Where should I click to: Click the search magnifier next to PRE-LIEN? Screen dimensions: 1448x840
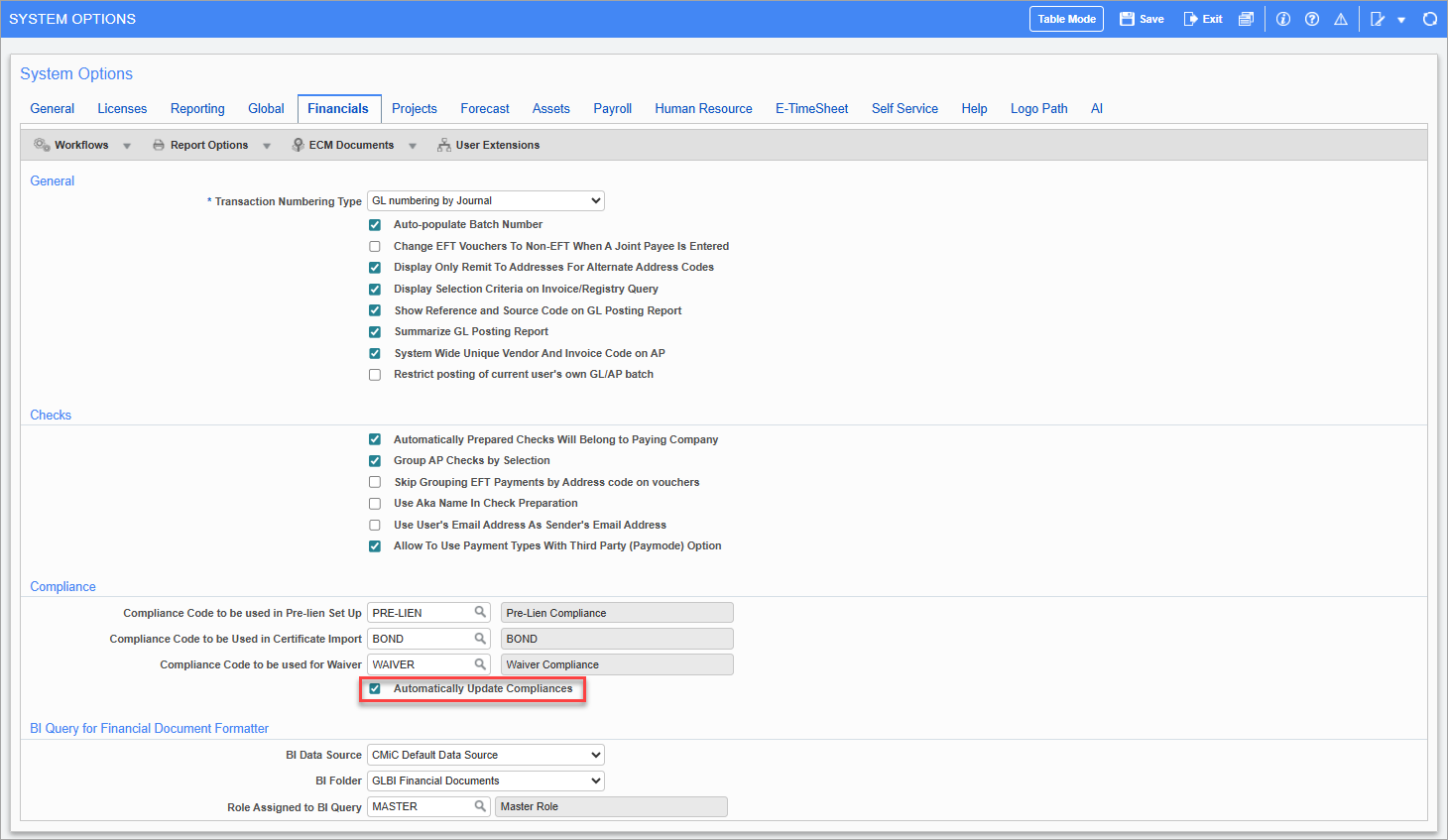pyautogui.click(x=479, y=612)
